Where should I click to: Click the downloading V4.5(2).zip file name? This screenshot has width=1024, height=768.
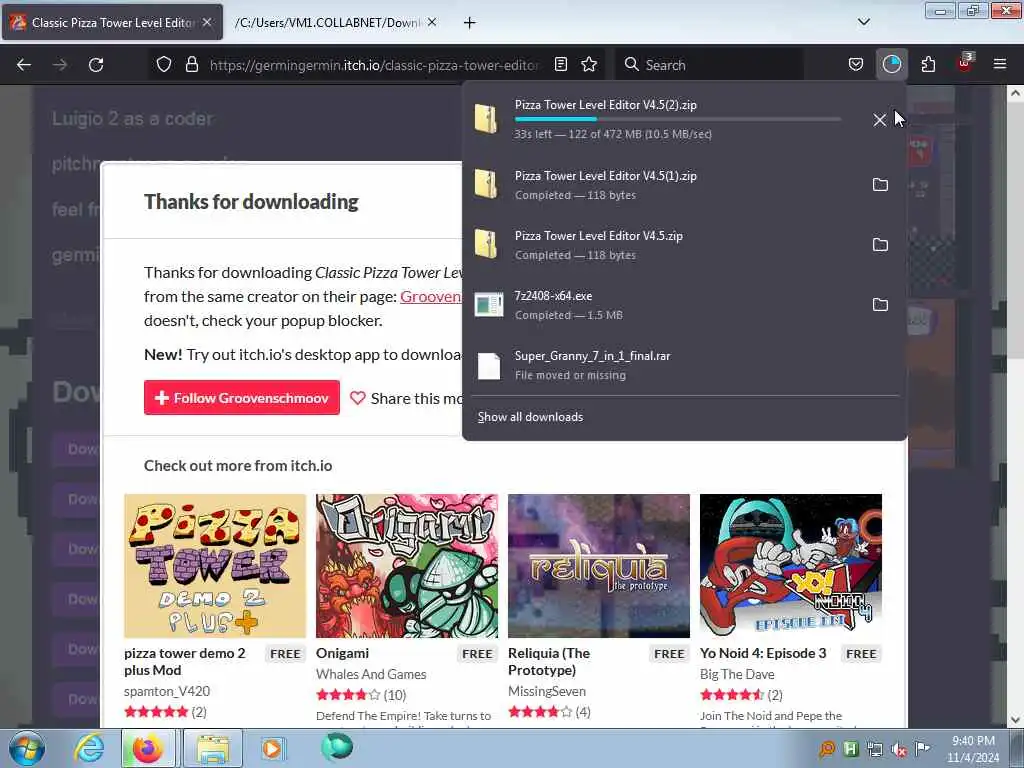pos(605,104)
